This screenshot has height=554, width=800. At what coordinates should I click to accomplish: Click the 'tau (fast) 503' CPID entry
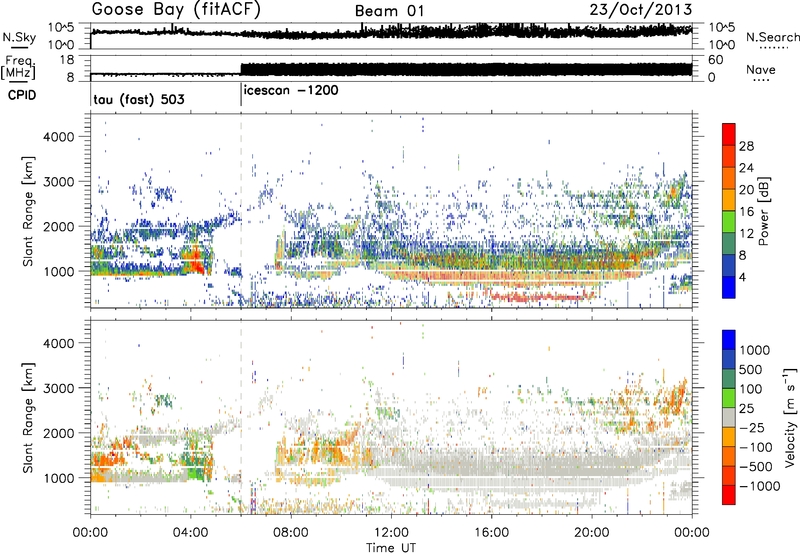tap(139, 99)
